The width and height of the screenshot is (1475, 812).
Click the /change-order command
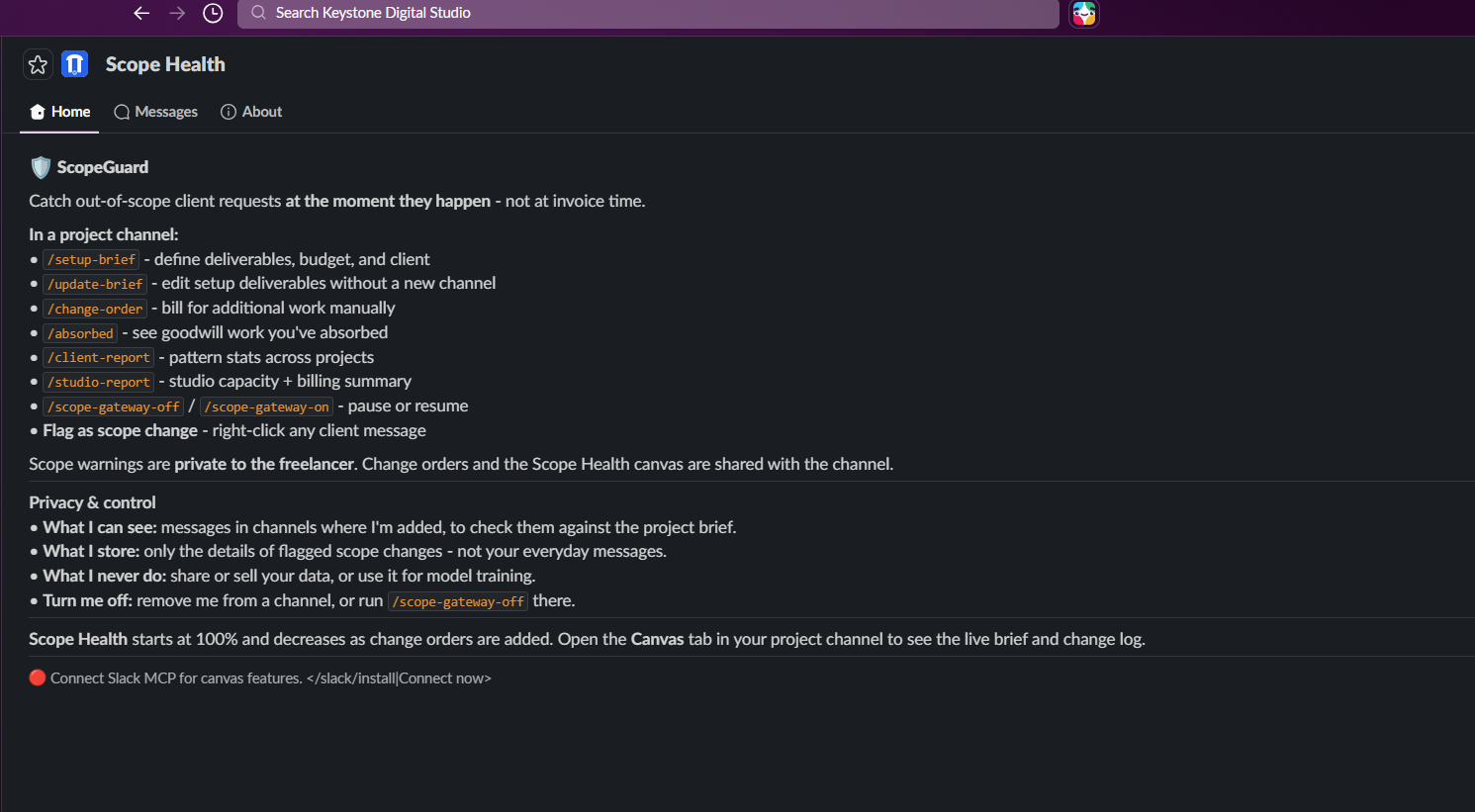coord(95,309)
